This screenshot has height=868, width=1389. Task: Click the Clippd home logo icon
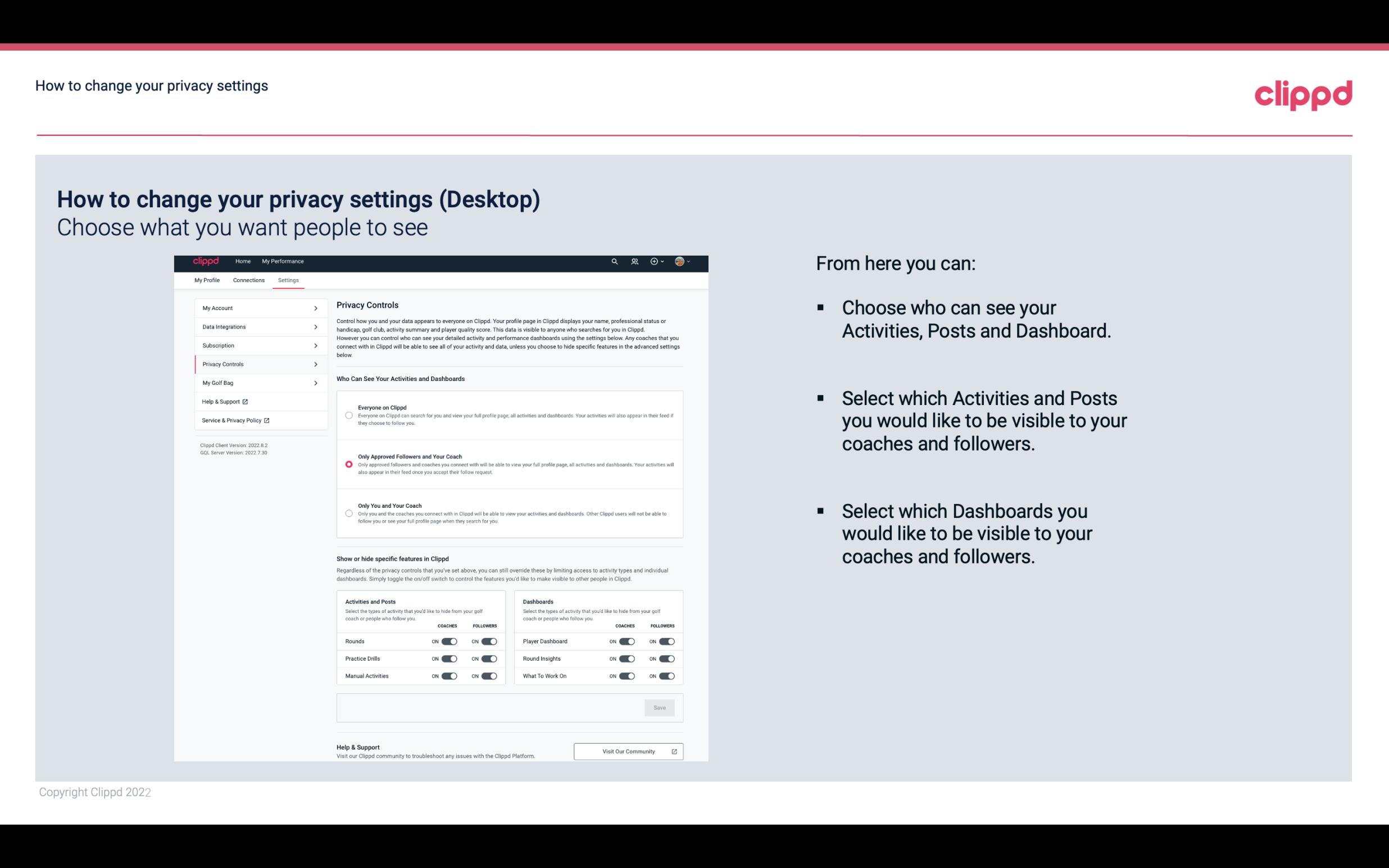(x=206, y=261)
